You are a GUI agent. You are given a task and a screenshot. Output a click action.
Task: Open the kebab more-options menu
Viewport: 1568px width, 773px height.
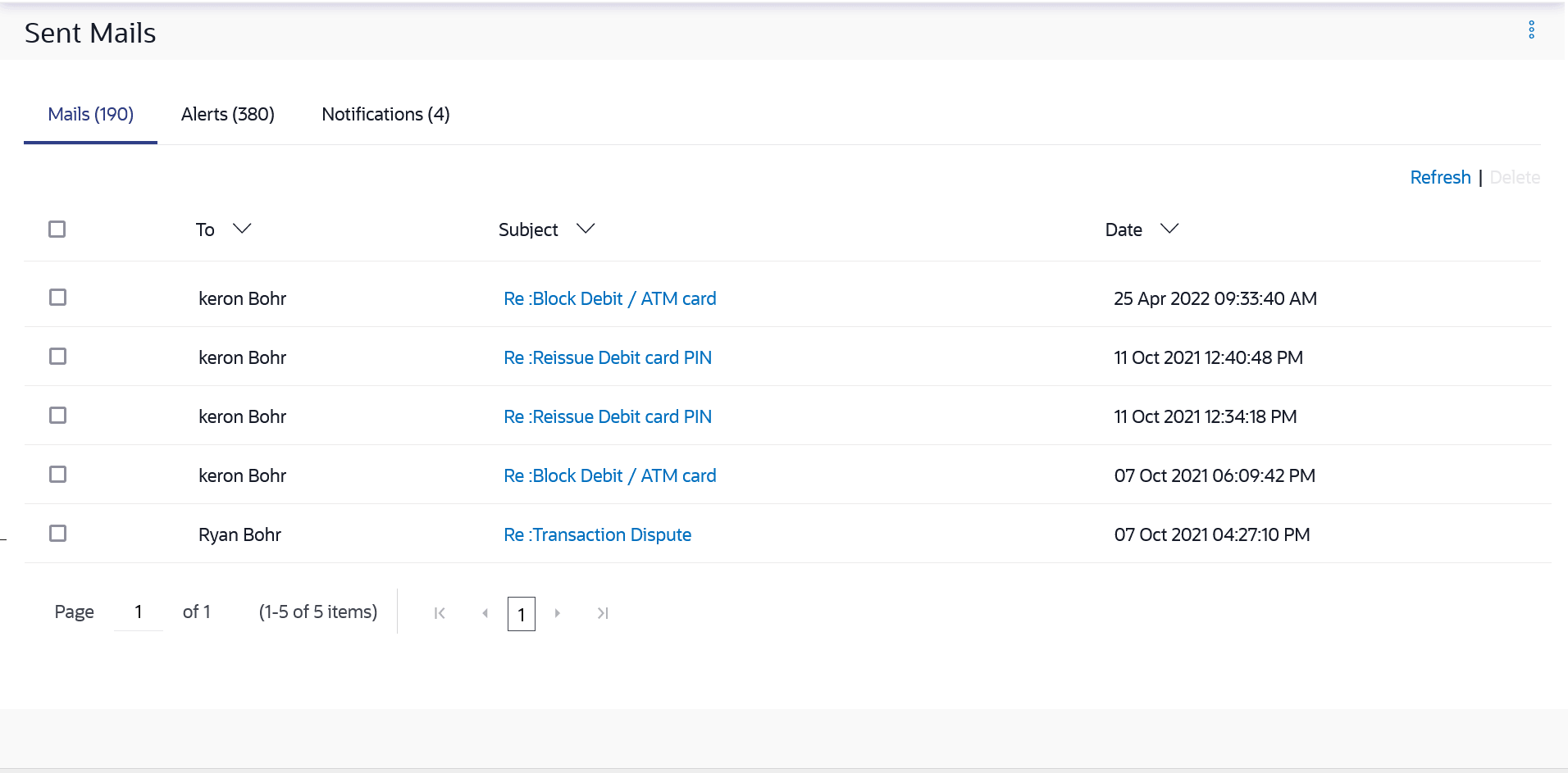(x=1530, y=30)
